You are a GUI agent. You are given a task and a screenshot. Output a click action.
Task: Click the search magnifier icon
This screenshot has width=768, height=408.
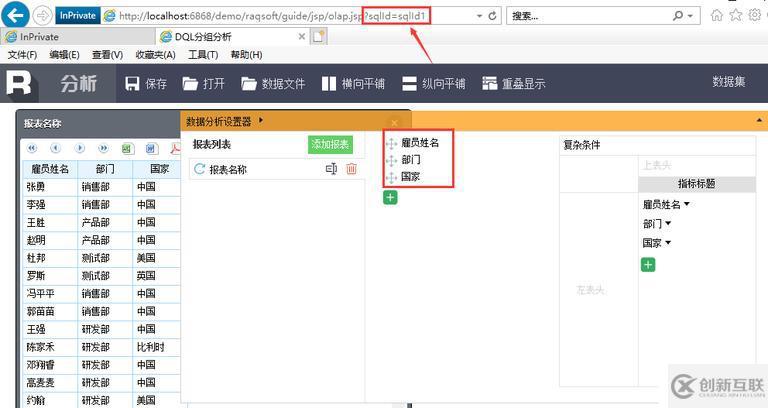(678, 16)
